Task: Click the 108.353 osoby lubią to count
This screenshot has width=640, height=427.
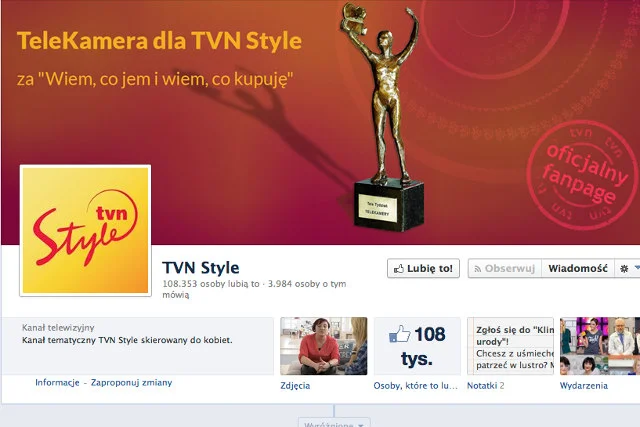Action: point(211,284)
